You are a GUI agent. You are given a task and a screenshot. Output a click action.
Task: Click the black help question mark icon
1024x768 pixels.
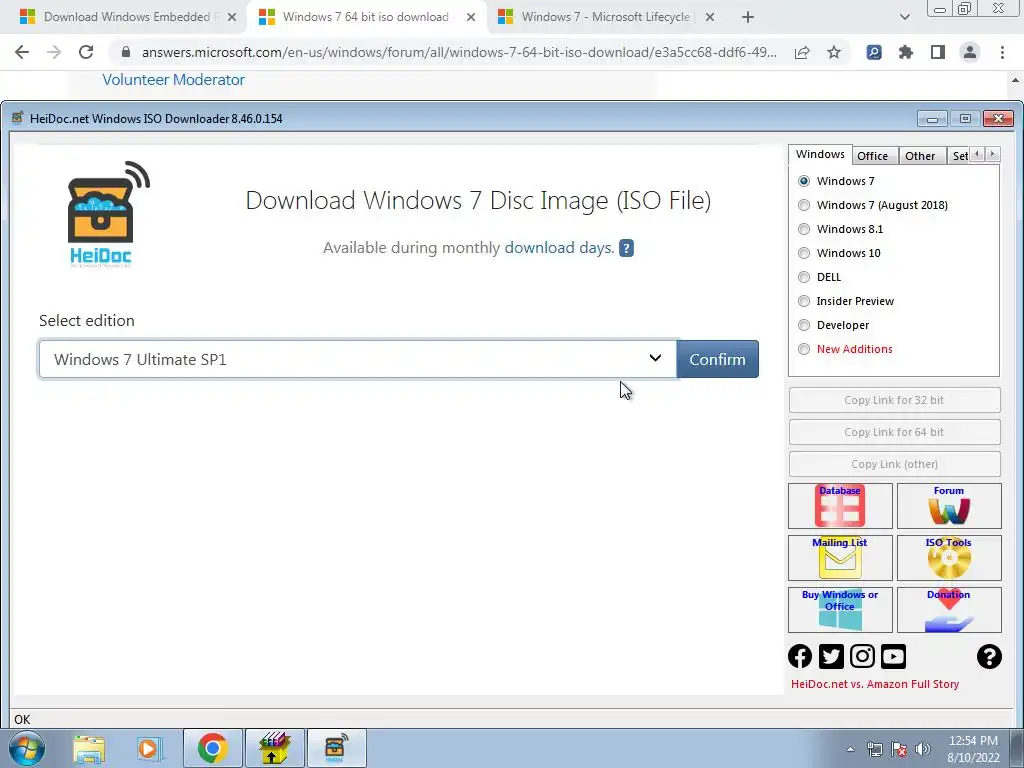click(989, 656)
